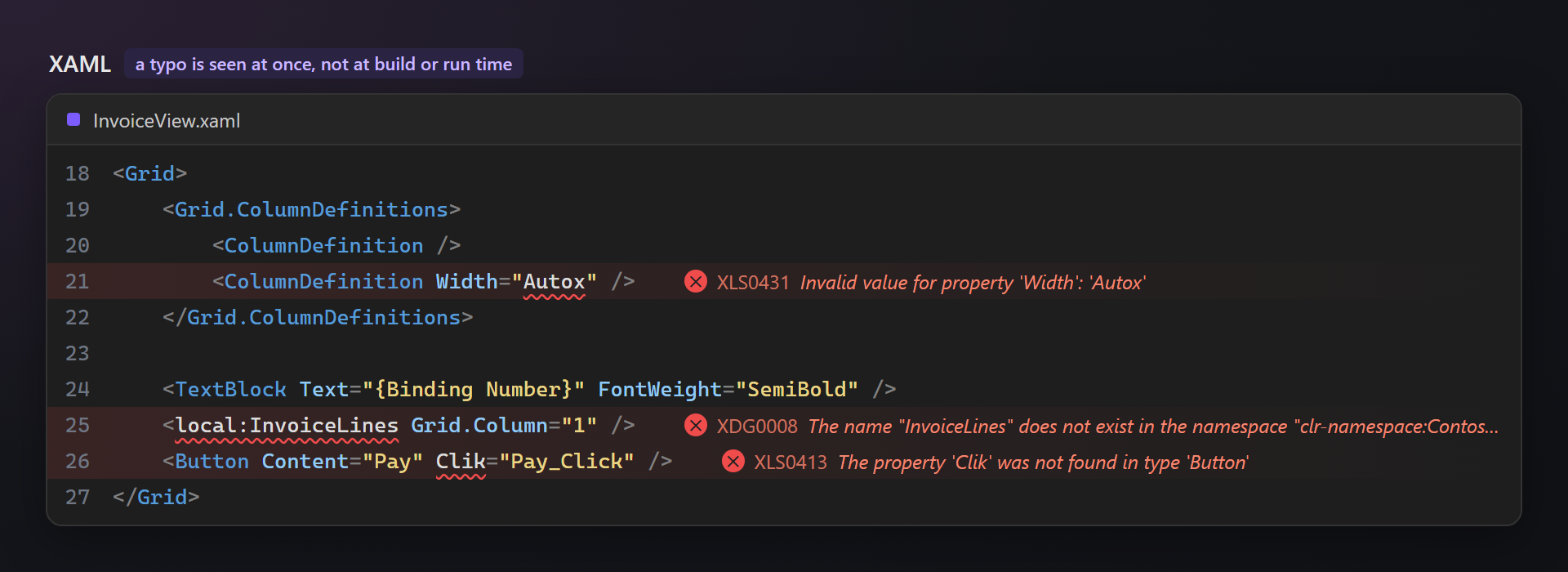Click line number 18
Screen dimensions: 1568x572
coord(78,173)
